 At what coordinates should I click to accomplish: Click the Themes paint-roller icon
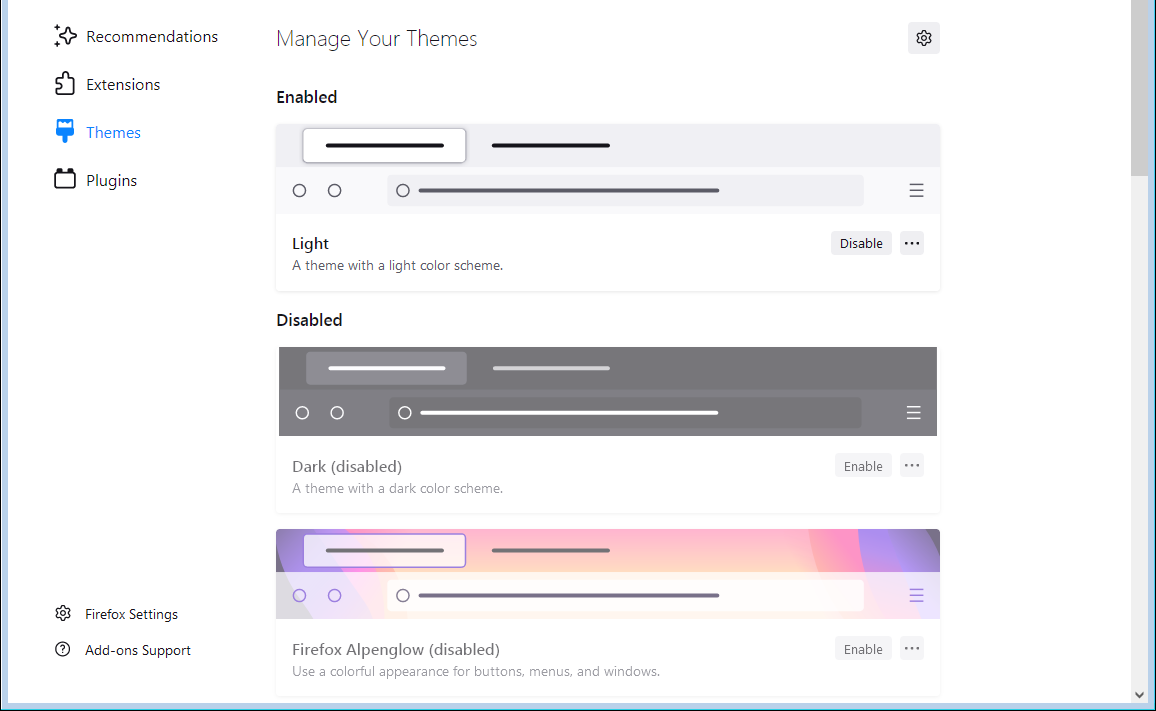click(x=63, y=131)
